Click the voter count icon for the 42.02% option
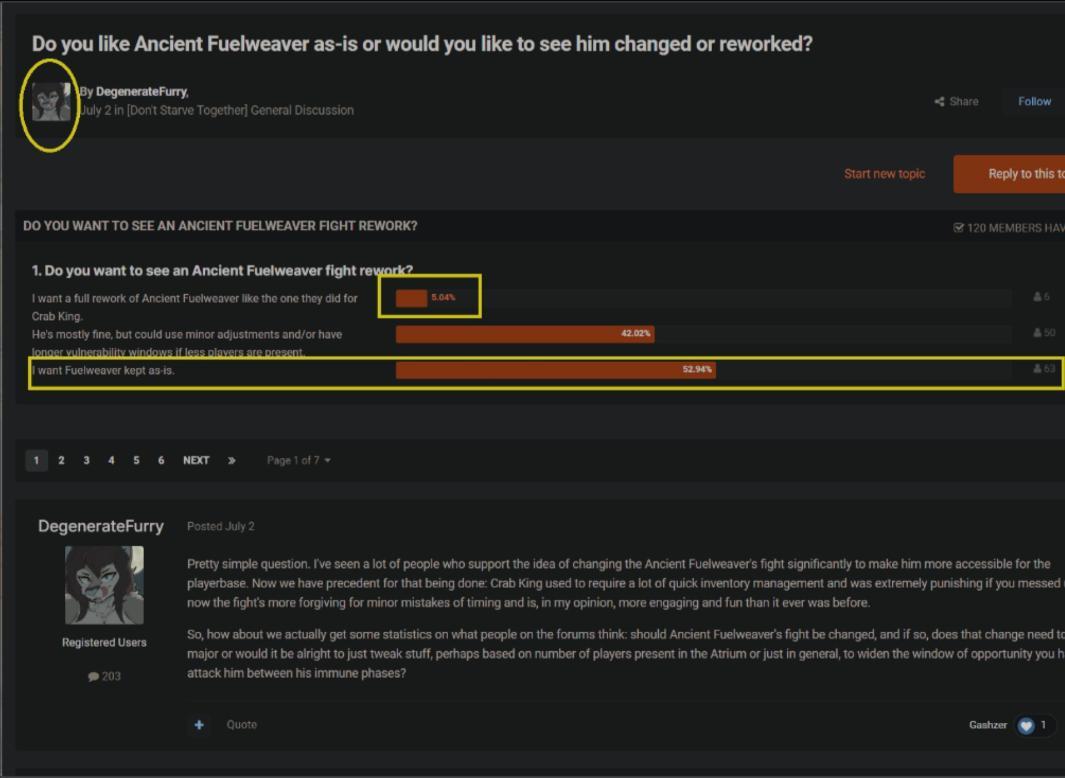 coord(1037,333)
